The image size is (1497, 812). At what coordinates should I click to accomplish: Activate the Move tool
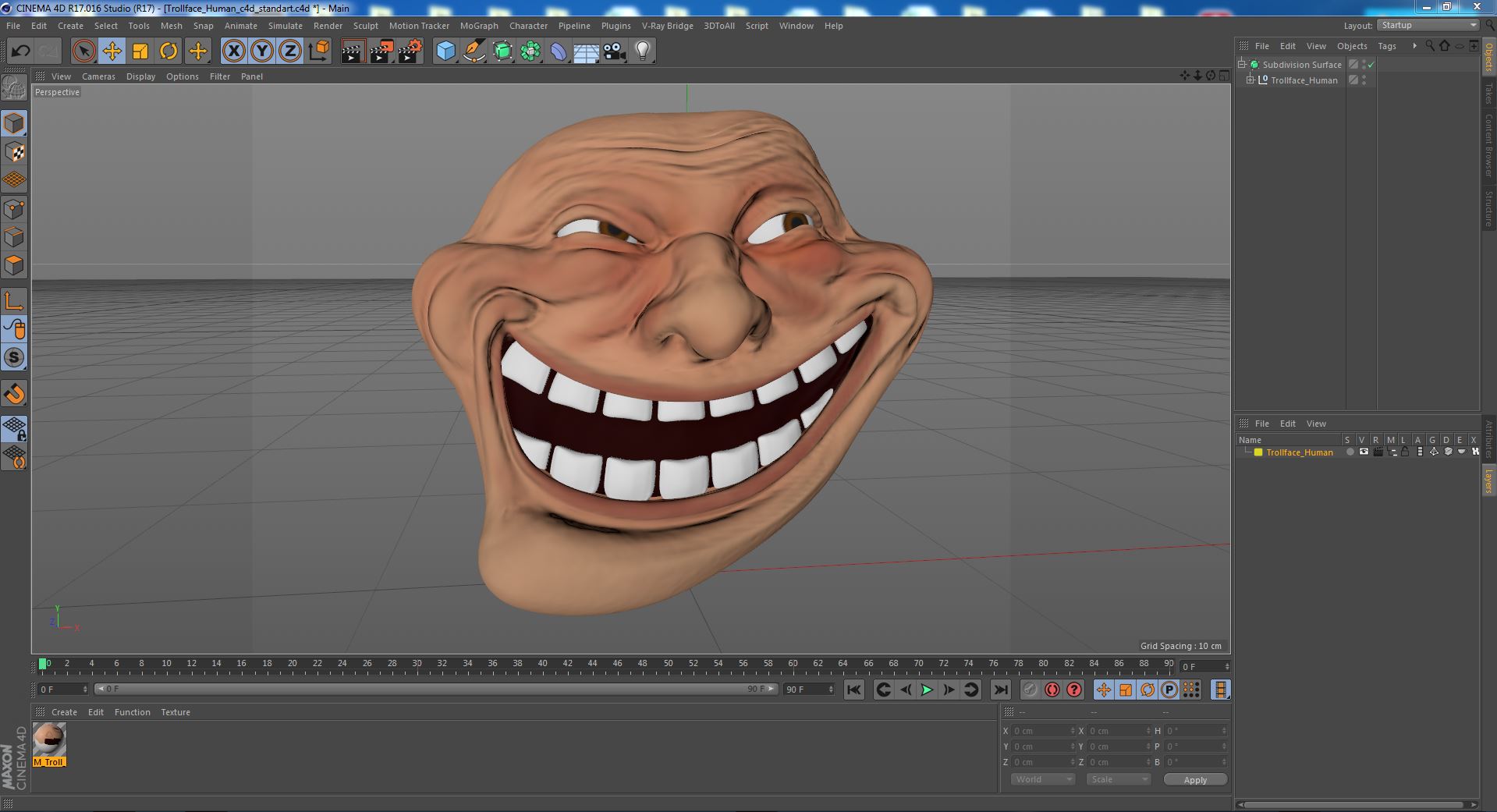point(112,51)
